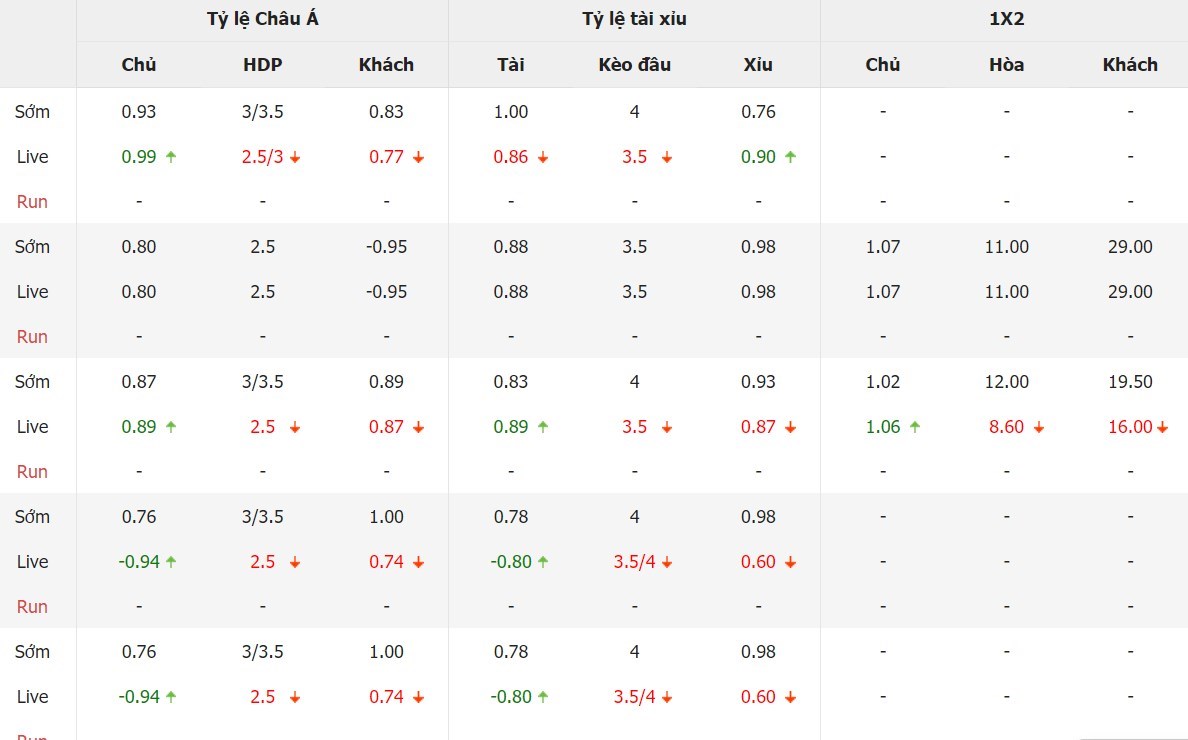The height and width of the screenshot is (740, 1188).
Task: Click the up arrow beside 1.06
Action: tap(915, 427)
